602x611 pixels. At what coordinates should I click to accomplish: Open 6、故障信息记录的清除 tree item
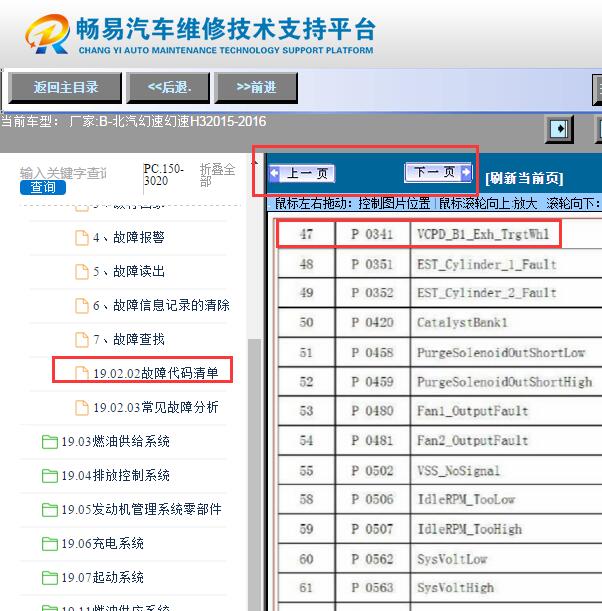coord(161,306)
